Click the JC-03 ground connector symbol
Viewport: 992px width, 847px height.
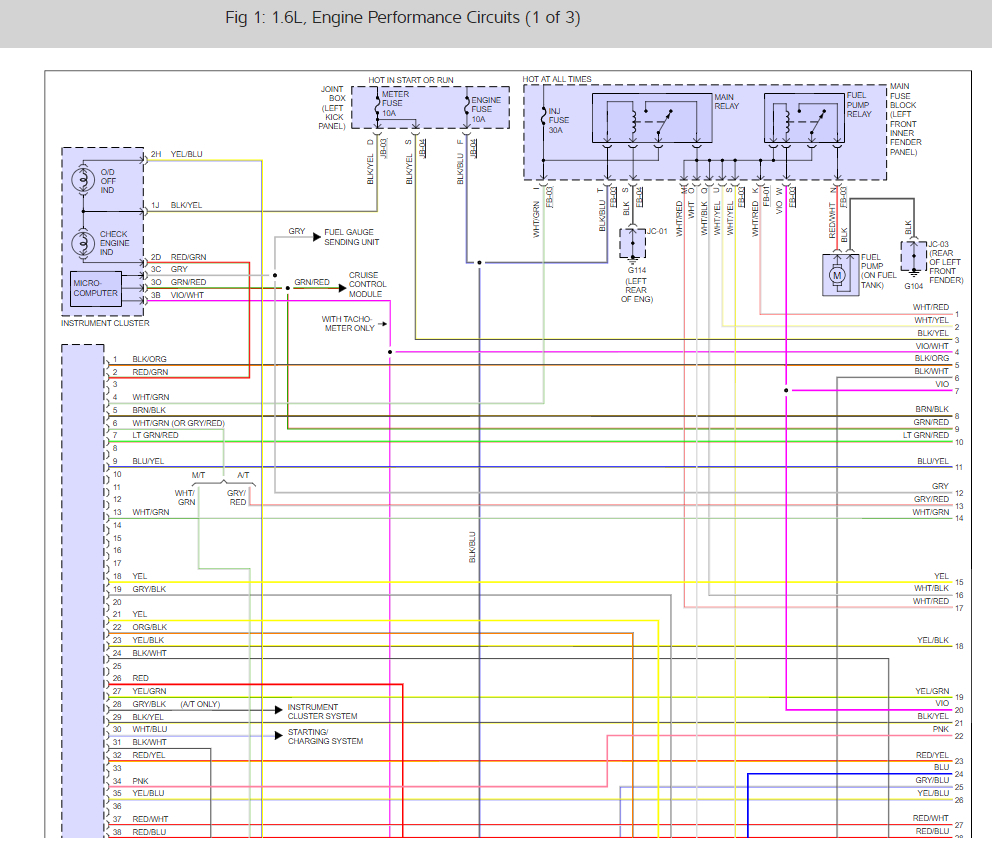click(913, 256)
